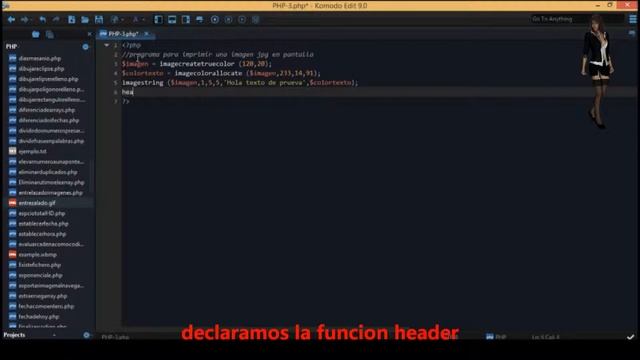Screen dimensions: 640x360
Task: Open eliminarduplicados.php in the file list
Action: point(48,172)
